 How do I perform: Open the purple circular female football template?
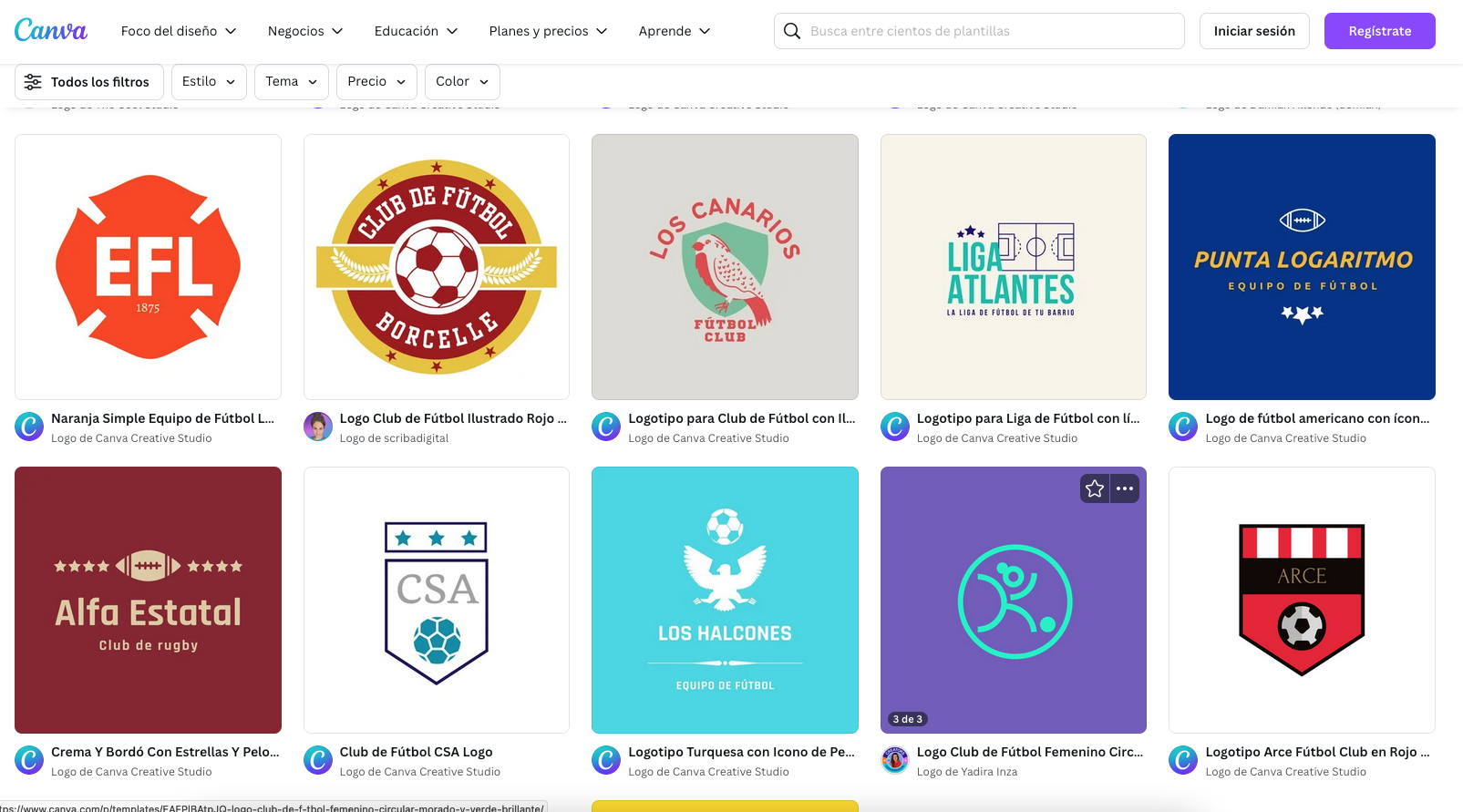coord(1014,600)
